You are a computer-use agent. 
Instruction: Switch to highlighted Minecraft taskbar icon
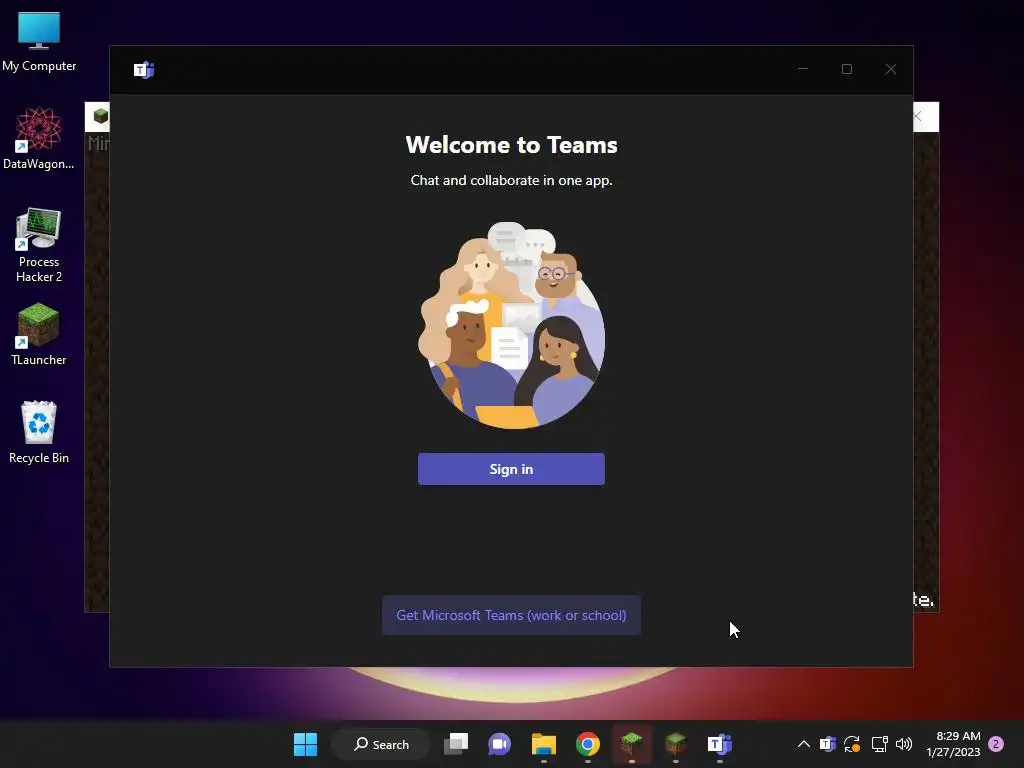coord(632,744)
